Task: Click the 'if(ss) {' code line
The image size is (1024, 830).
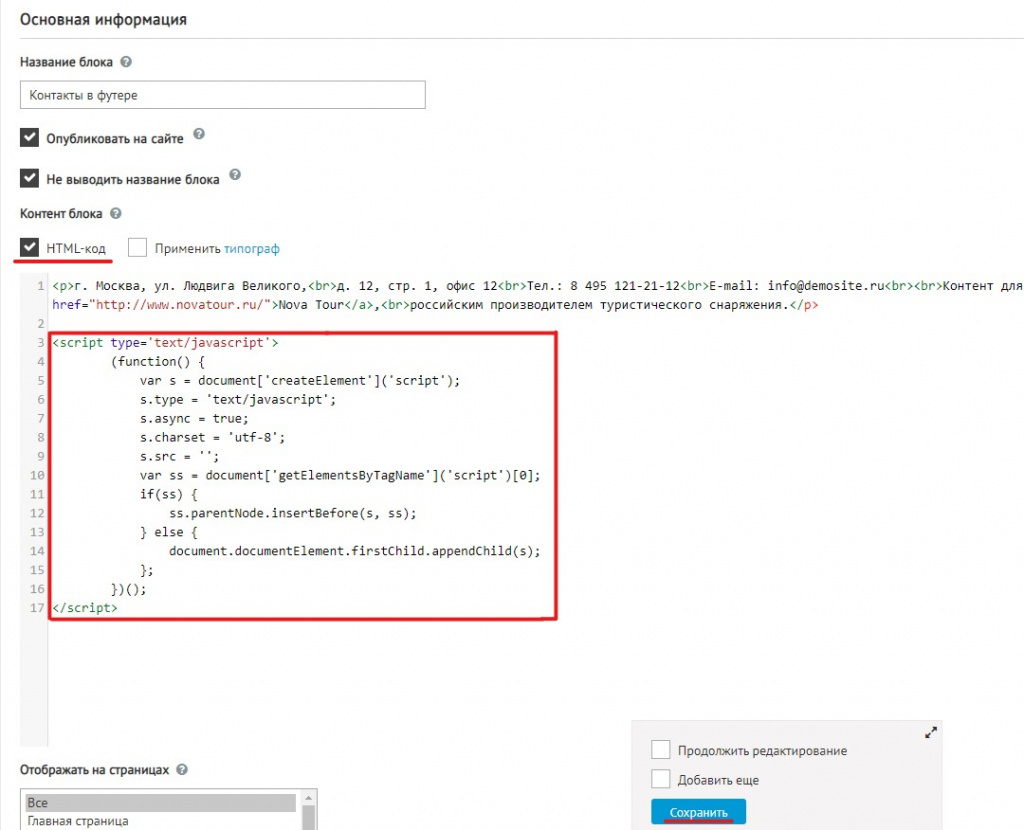Action: [168, 494]
